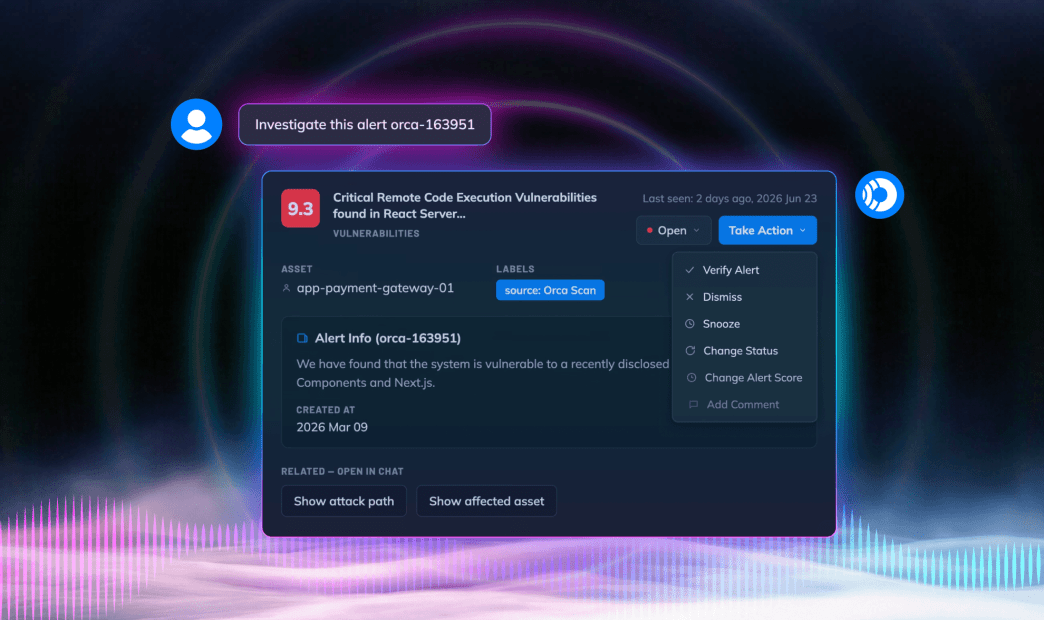The image size is (1044, 620).
Task: Select Add Comment menu entry
Action: (x=744, y=404)
